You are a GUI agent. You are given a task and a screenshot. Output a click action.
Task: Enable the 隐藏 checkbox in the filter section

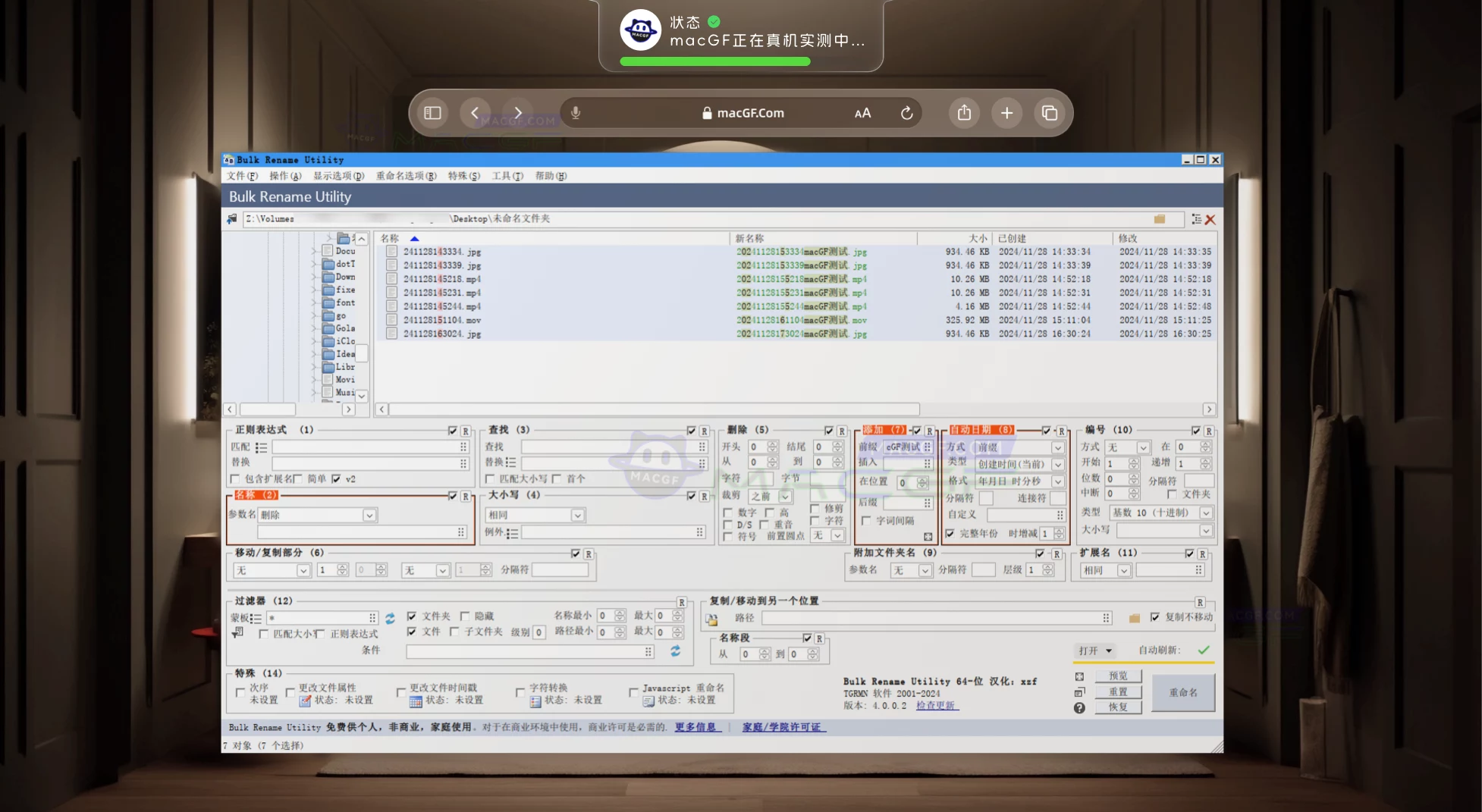(x=464, y=616)
